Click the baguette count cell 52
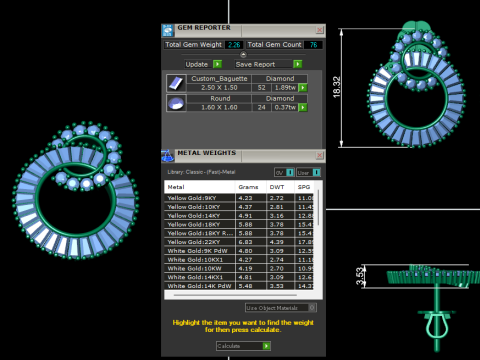 click(x=262, y=88)
